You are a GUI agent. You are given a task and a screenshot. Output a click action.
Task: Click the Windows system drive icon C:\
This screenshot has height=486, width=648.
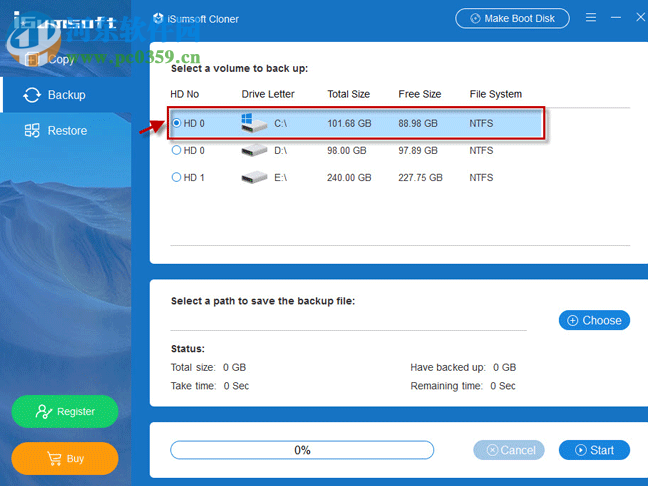click(254, 123)
